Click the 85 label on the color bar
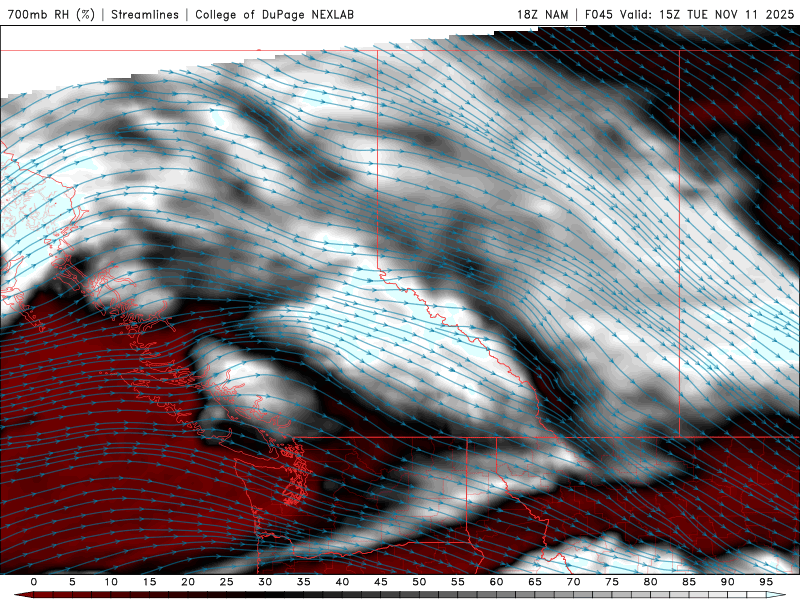Screen dimensions: 800x600 [689, 582]
